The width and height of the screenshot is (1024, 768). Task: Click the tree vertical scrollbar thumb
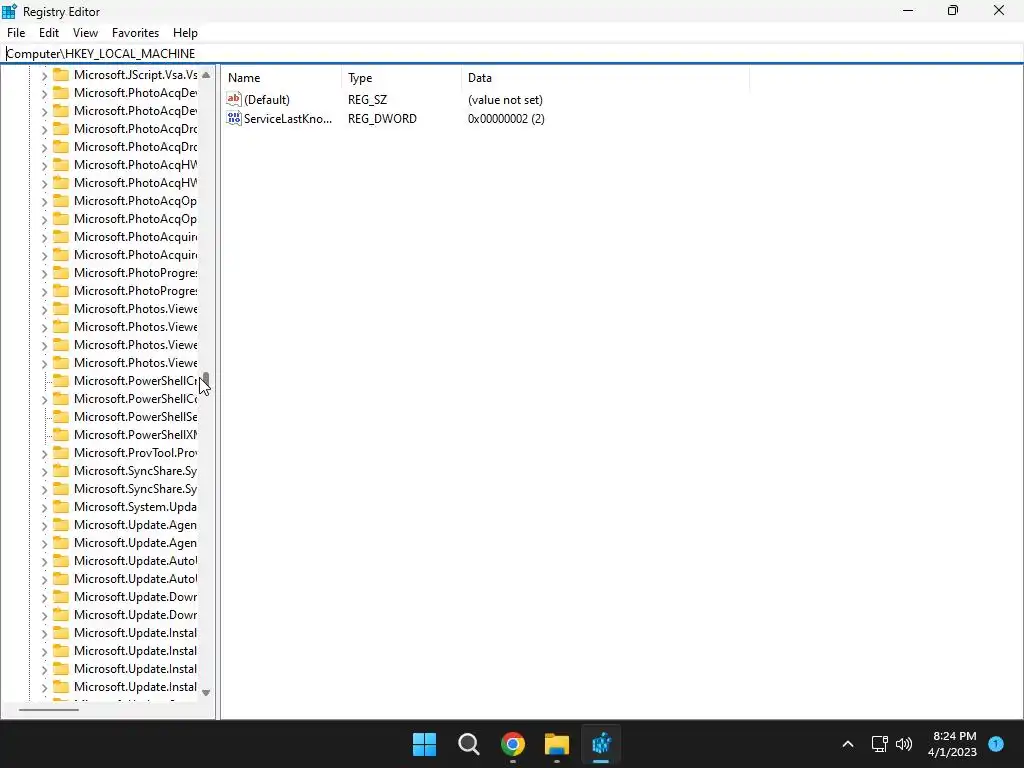click(x=206, y=380)
